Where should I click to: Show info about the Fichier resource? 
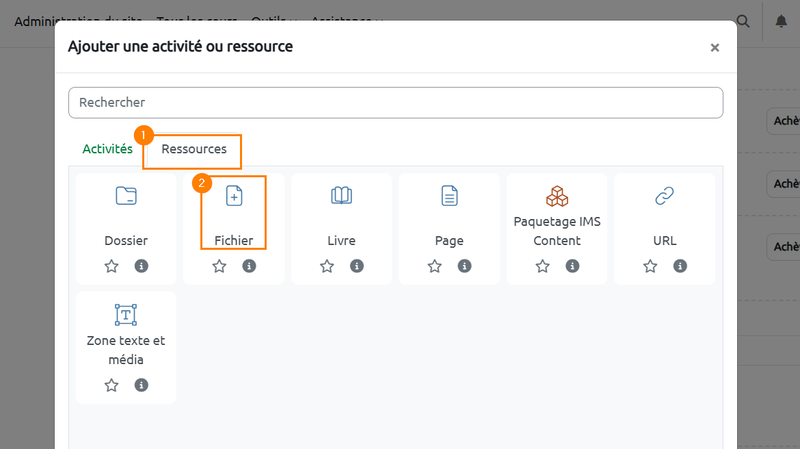[249, 266]
